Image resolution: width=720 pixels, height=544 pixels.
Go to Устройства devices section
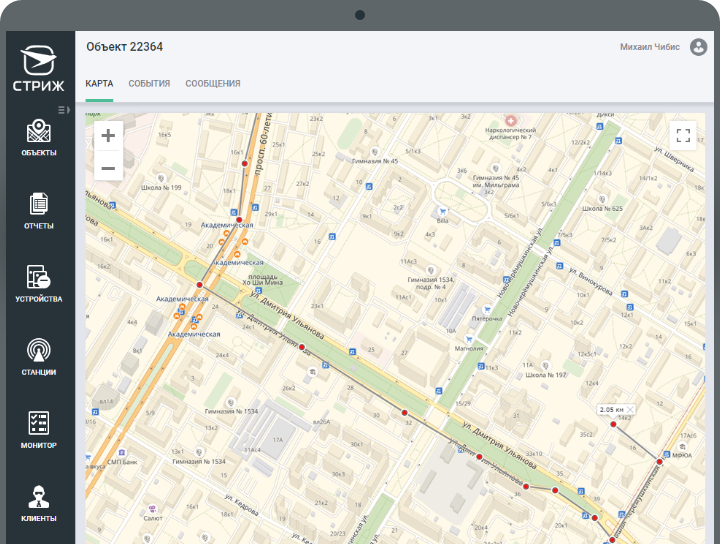click(38, 284)
